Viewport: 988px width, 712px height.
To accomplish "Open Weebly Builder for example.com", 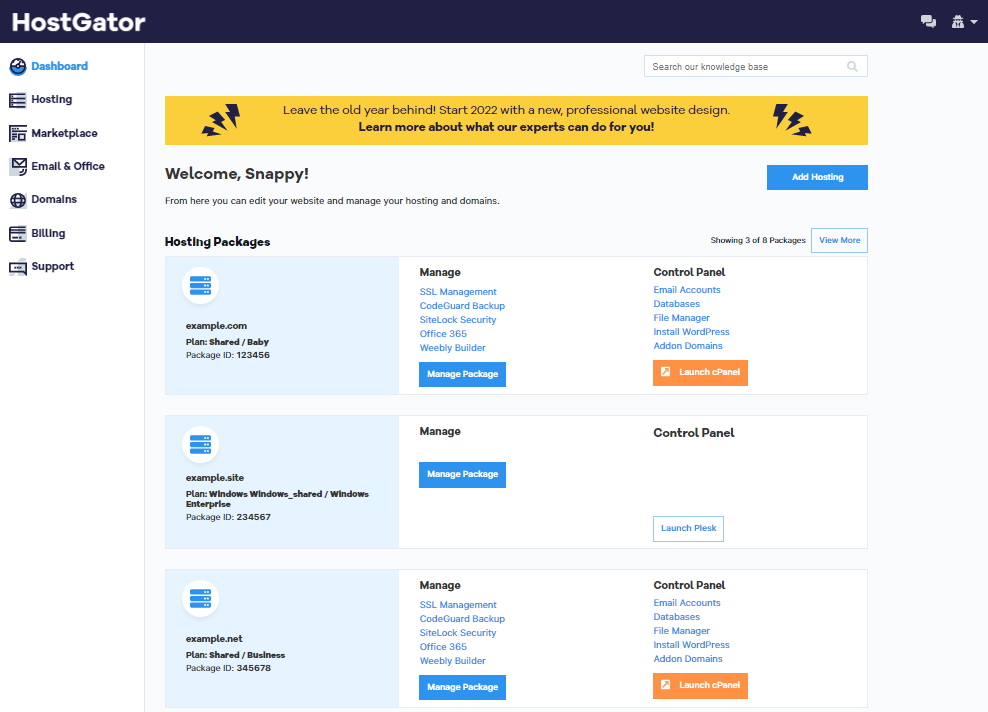I will 452,348.
